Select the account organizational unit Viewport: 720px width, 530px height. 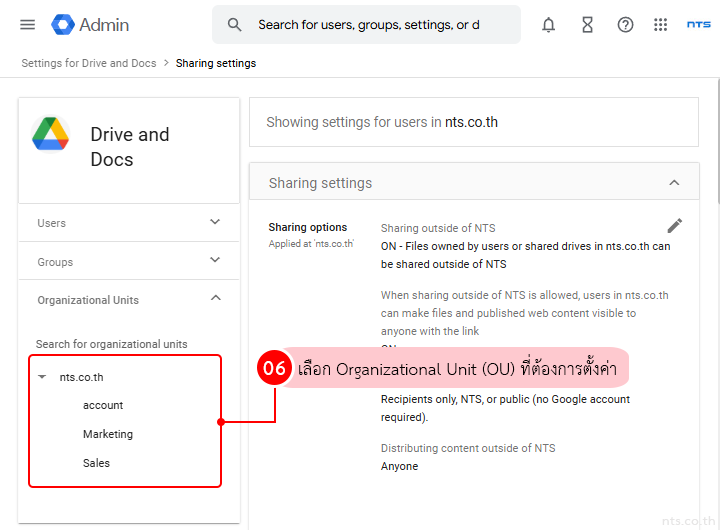tap(103, 405)
